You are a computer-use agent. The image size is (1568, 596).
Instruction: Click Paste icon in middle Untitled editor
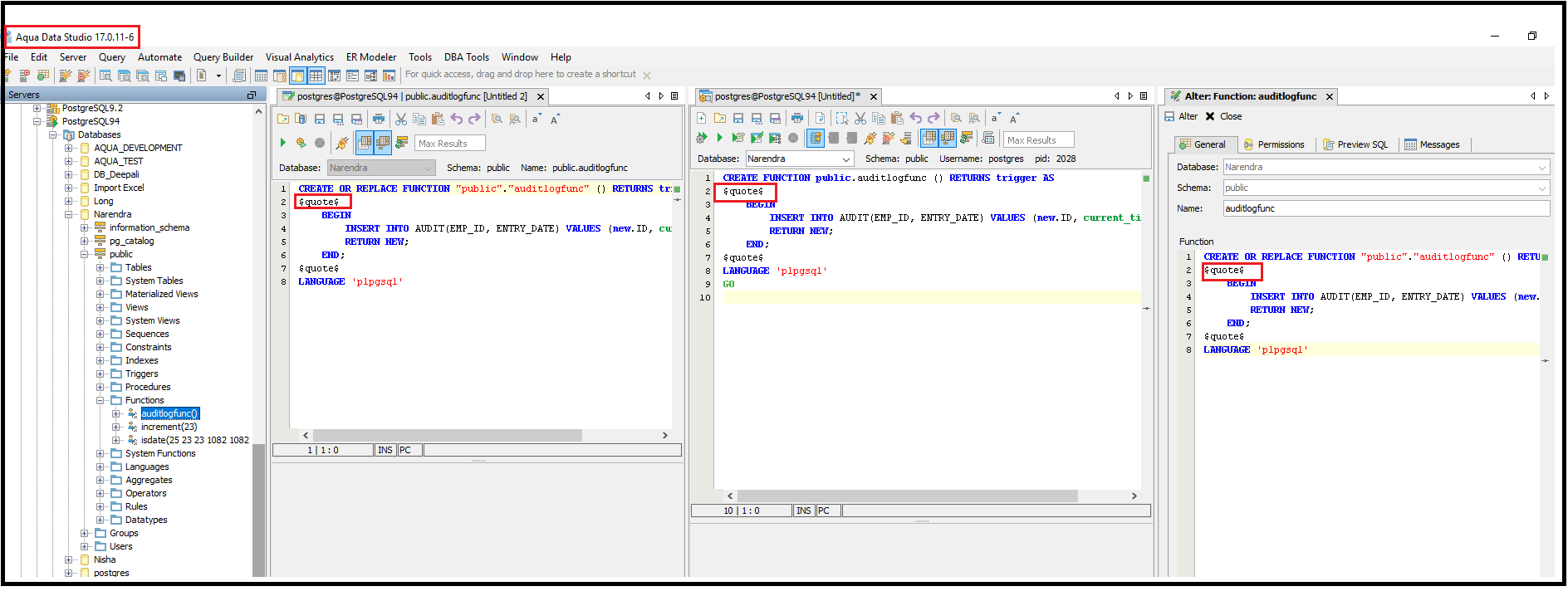897,118
